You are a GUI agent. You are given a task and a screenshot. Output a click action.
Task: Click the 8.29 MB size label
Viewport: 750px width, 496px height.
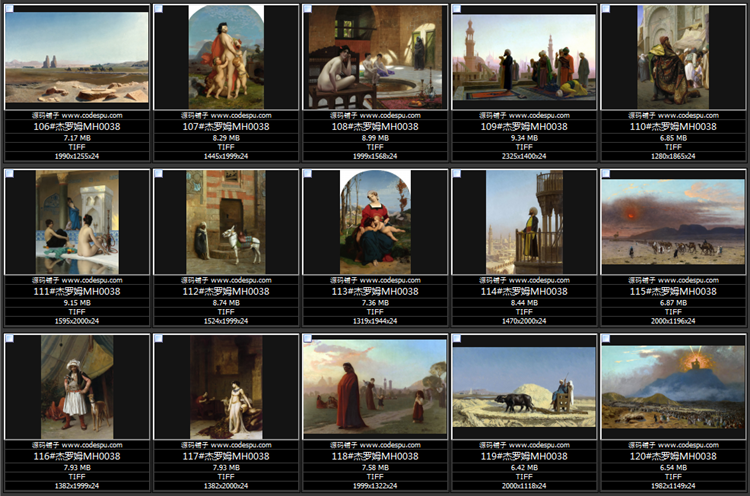[226, 138]
